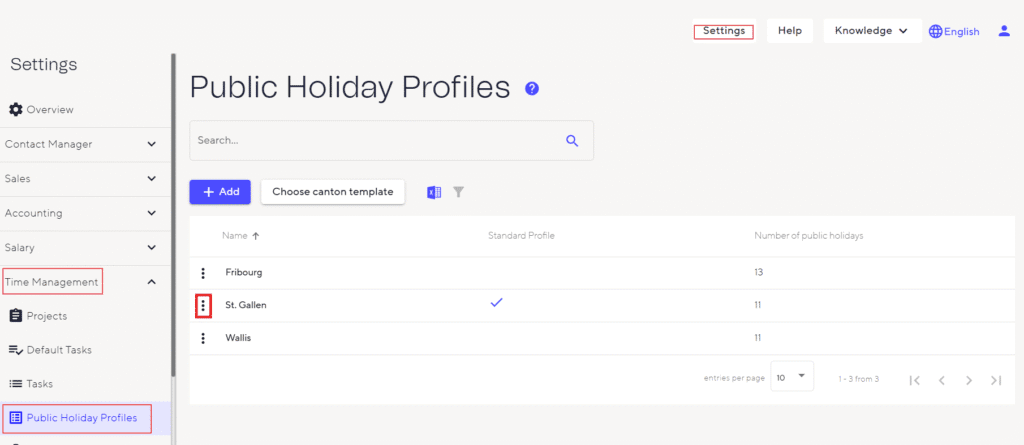Open the user profile icon
Image resolution: width=1024 pixels, height=445 pixels.
pos(1004,31)
